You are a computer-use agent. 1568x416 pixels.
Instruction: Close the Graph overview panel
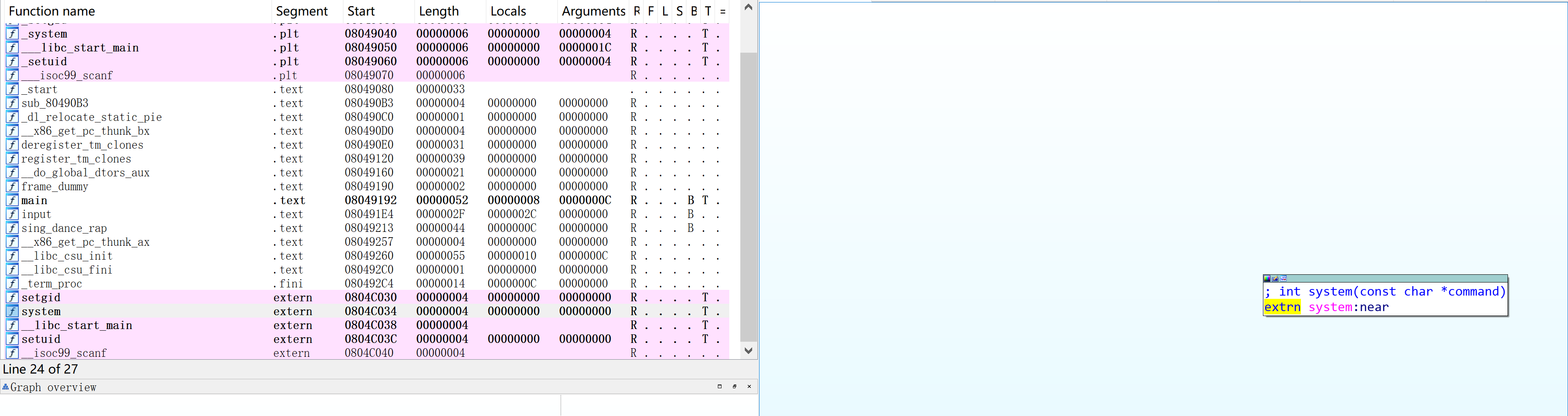[749, 386]
